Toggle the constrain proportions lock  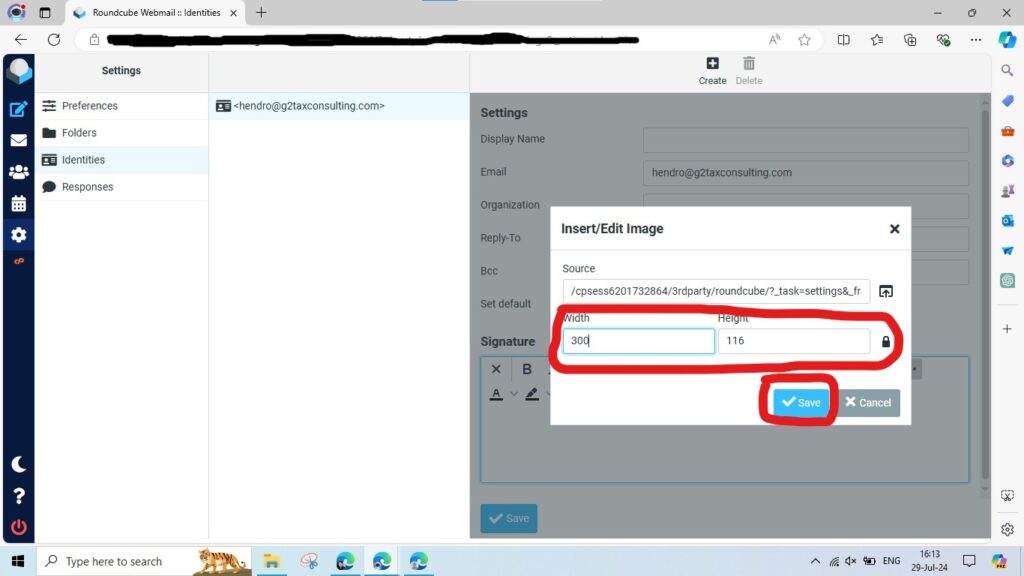(885, 342)
